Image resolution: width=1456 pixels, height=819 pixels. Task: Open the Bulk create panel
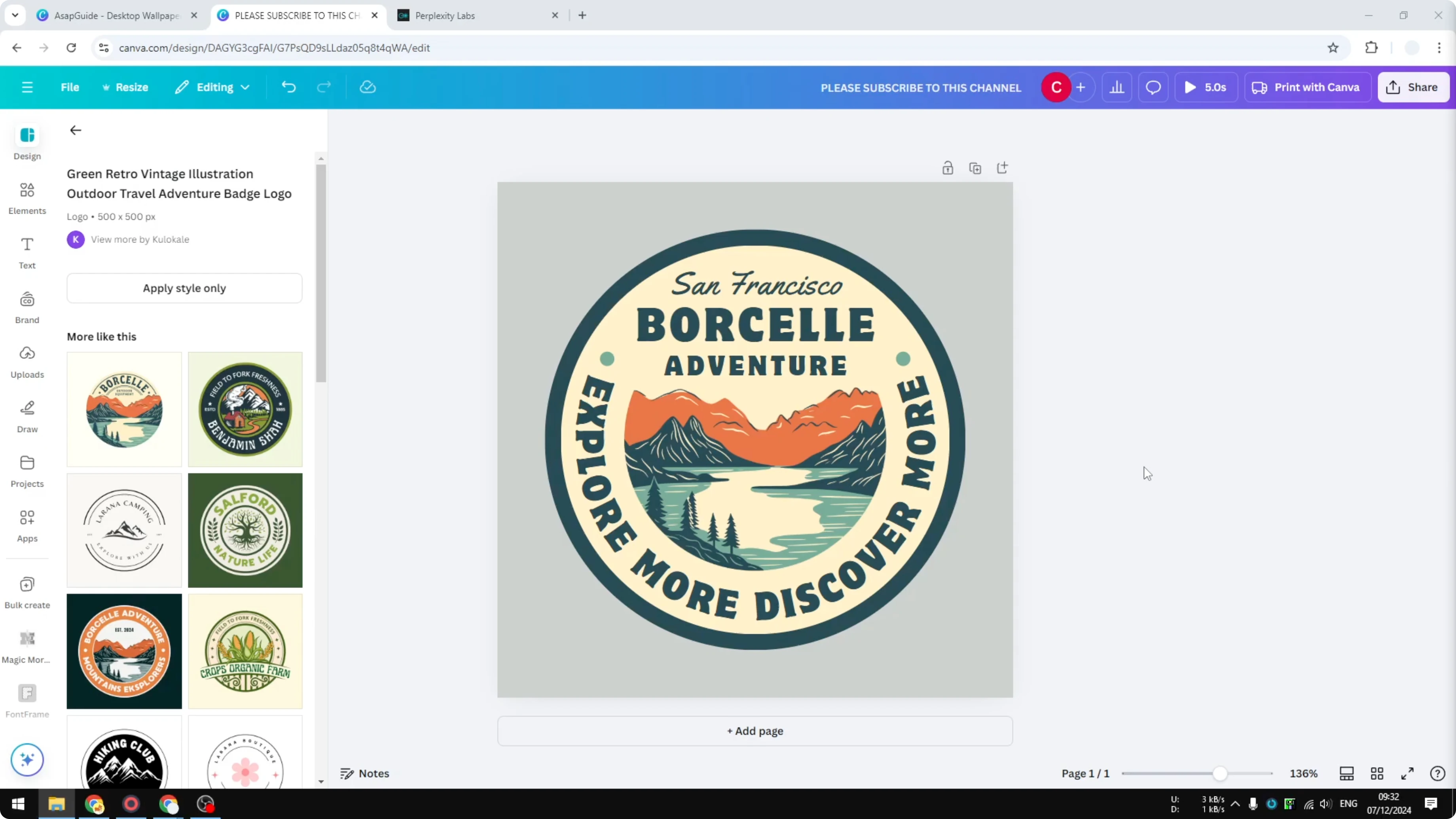point(27,591)
